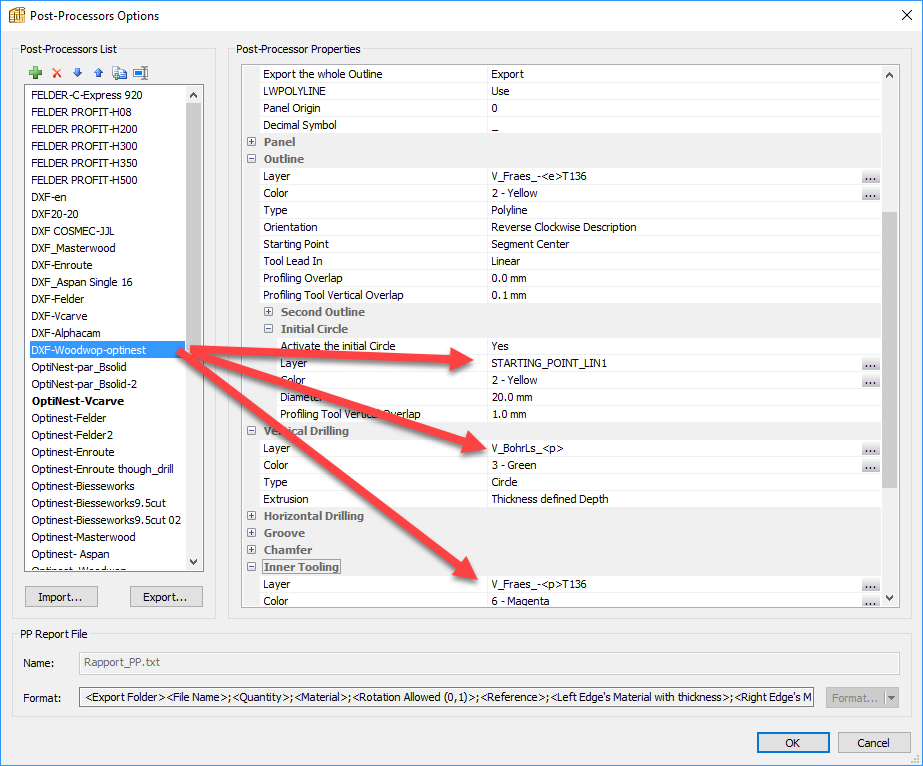This screenshot has width=923, height=766.
Task: Select DXF_Masterwood post-processor
Action: coord(73,248)
